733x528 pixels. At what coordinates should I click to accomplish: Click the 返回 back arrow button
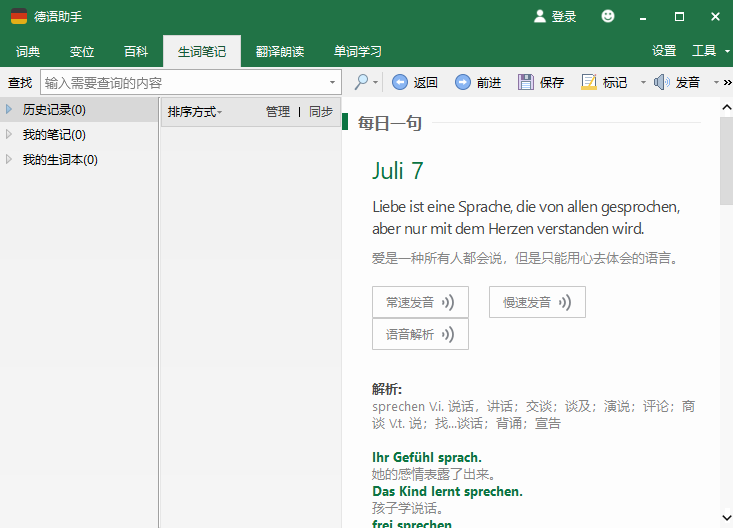click(400, 82)
